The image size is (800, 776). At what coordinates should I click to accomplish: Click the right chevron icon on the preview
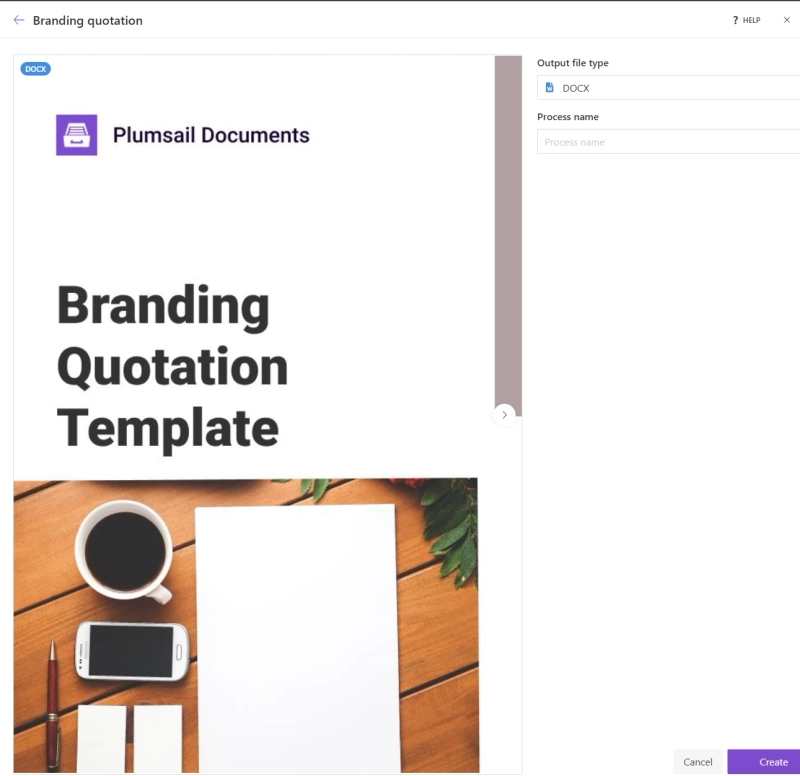(505, 415)
